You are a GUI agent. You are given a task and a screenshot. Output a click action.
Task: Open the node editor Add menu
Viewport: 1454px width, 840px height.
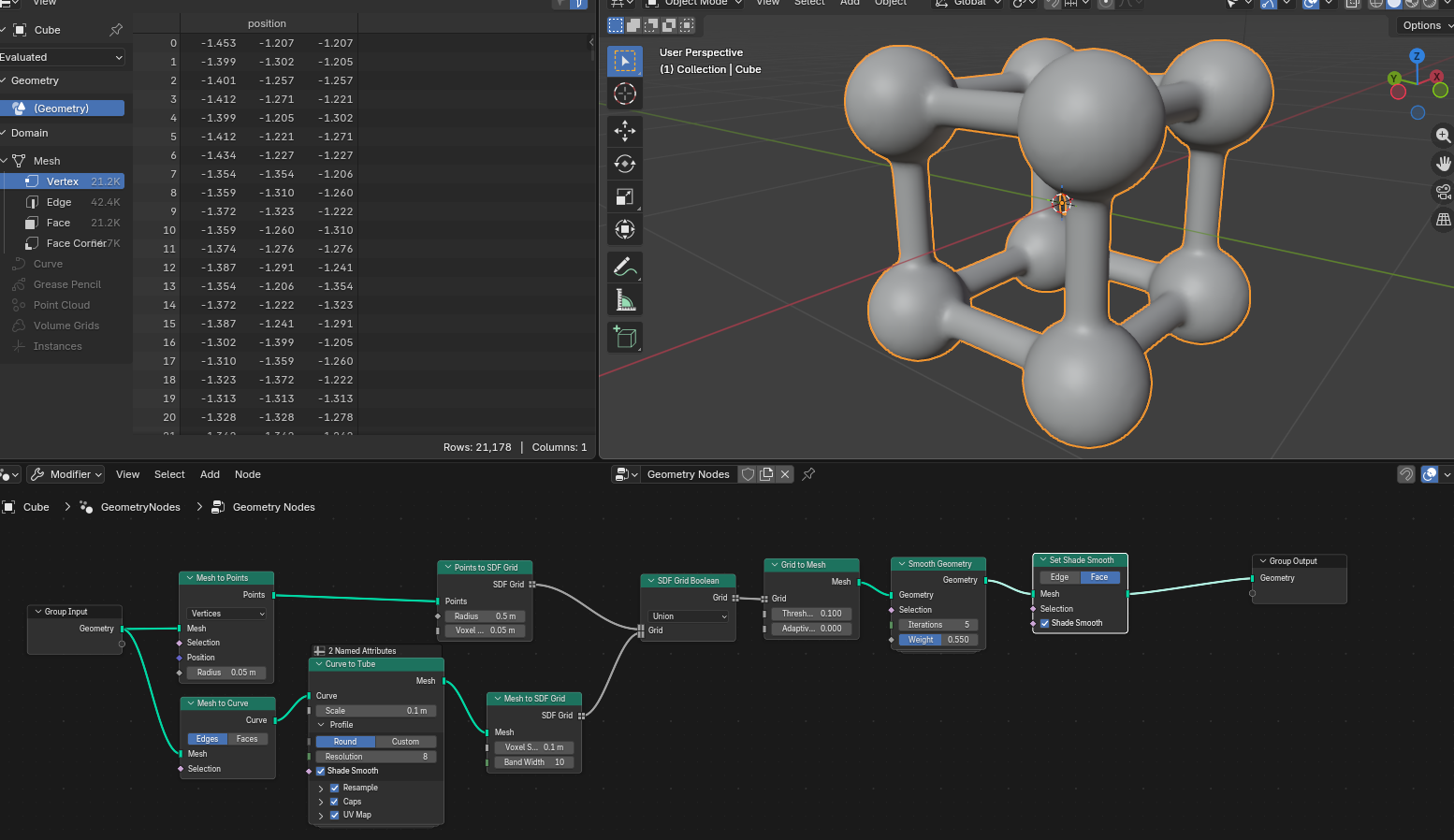210,474
